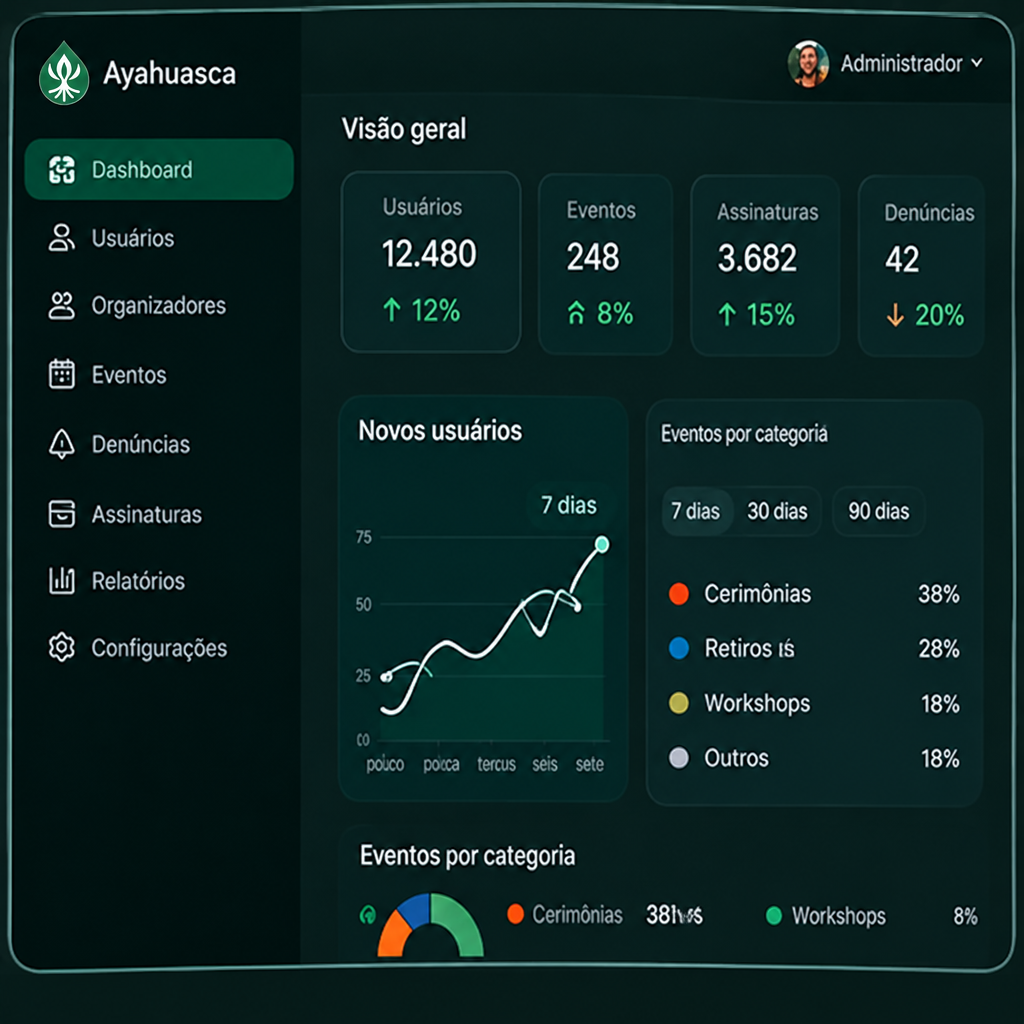Click the yellow Workshops 18% color dot
Image resolution: width=1024 pixels, height=1024 pixels.
679,703
